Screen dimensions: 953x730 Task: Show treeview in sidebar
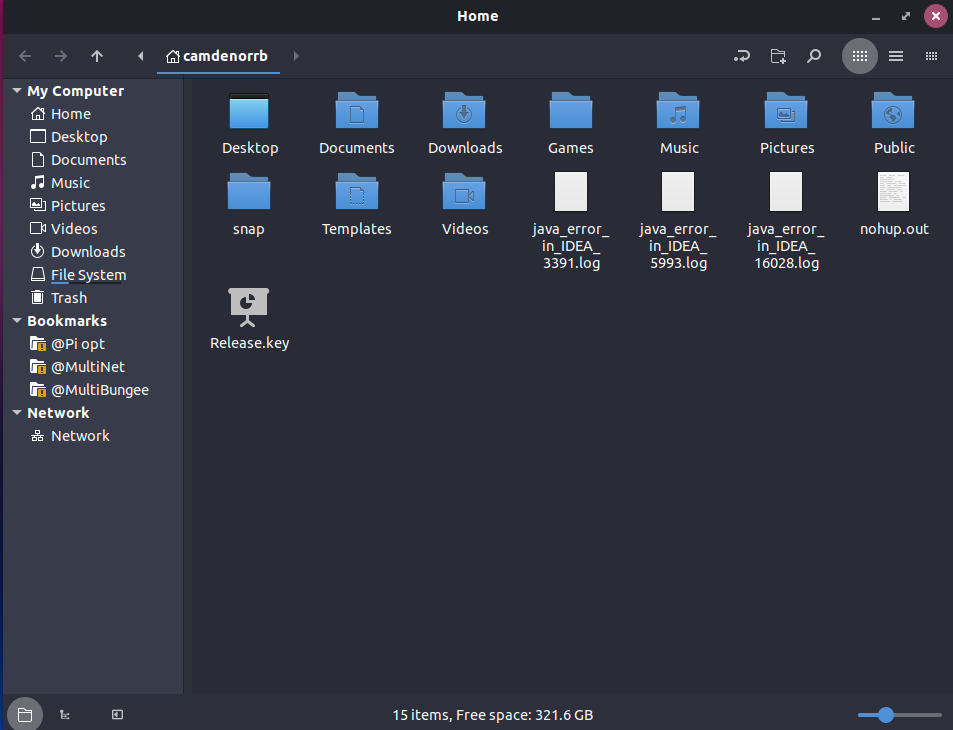click(65, 714)
